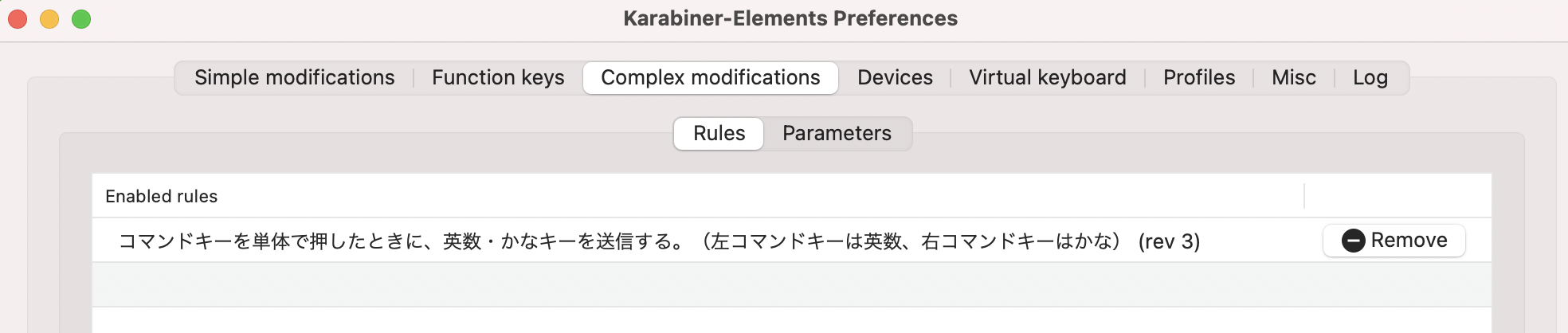The image size is (1568, 333).
Task: Open the Function keys tab
Action: point(498,77)
